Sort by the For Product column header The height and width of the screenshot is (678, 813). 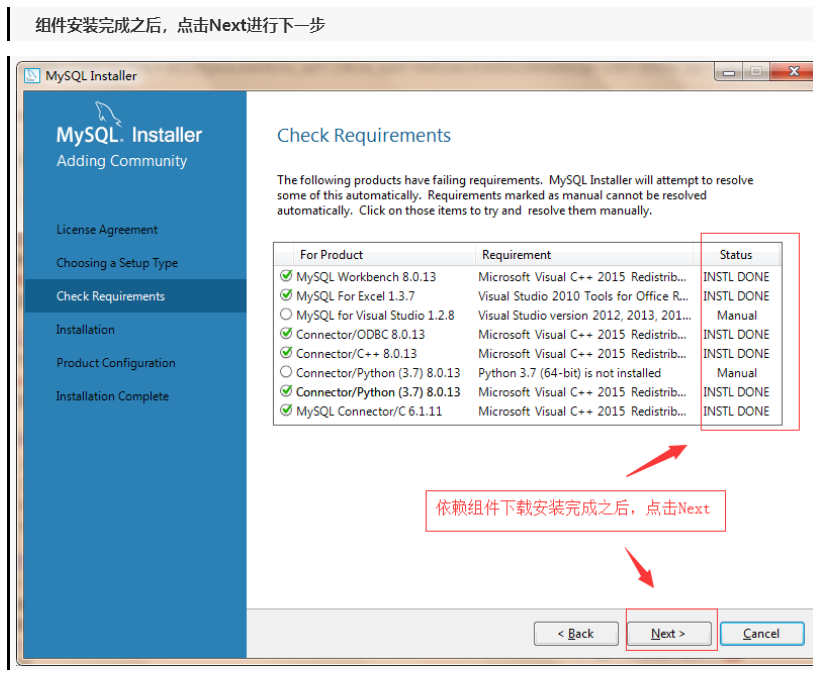(384, 255)
